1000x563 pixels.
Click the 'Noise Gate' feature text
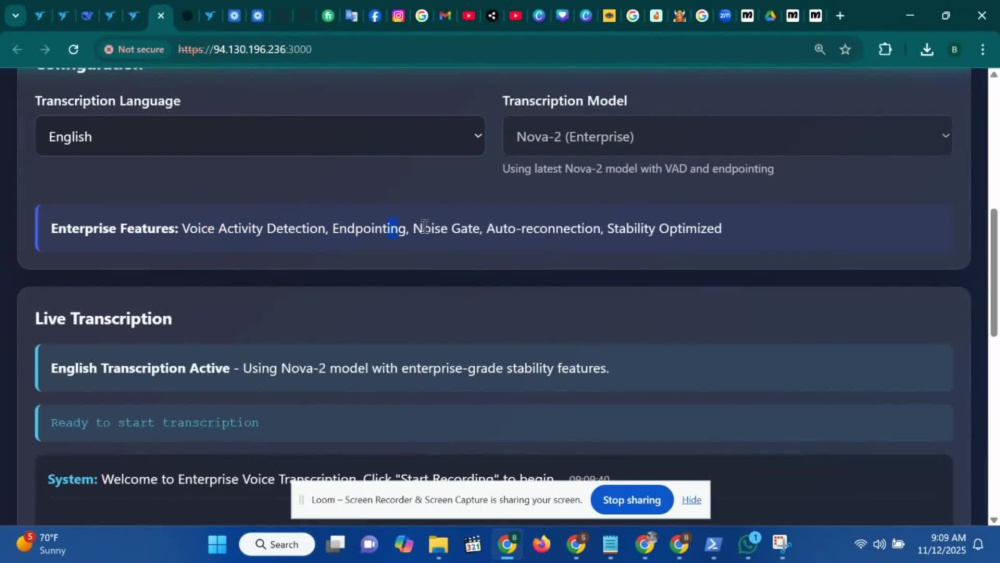[446, 228]
